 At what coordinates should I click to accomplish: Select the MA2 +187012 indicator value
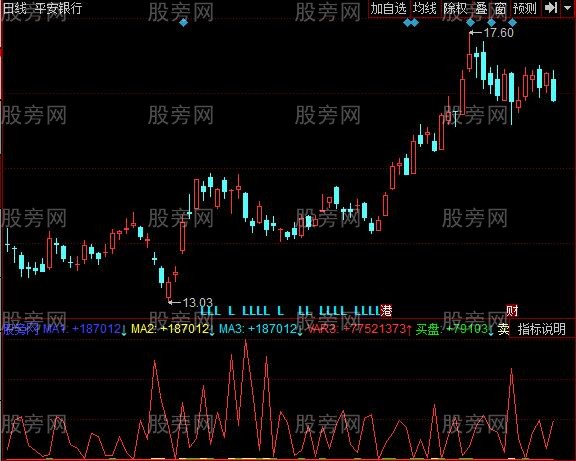click(173, 328)
